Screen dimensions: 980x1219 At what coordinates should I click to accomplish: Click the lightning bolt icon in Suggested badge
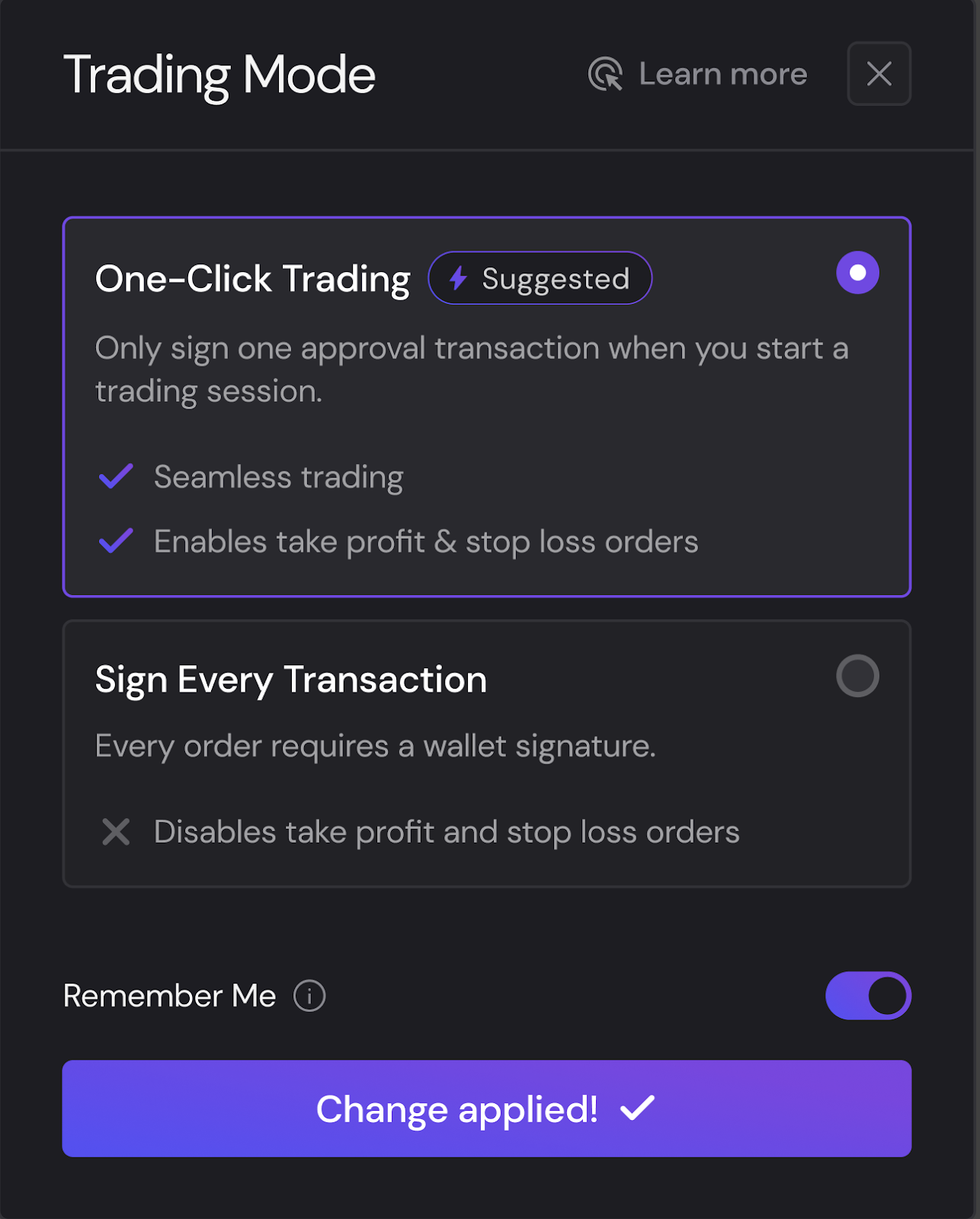pyautogui.click(x=458, y=279)
